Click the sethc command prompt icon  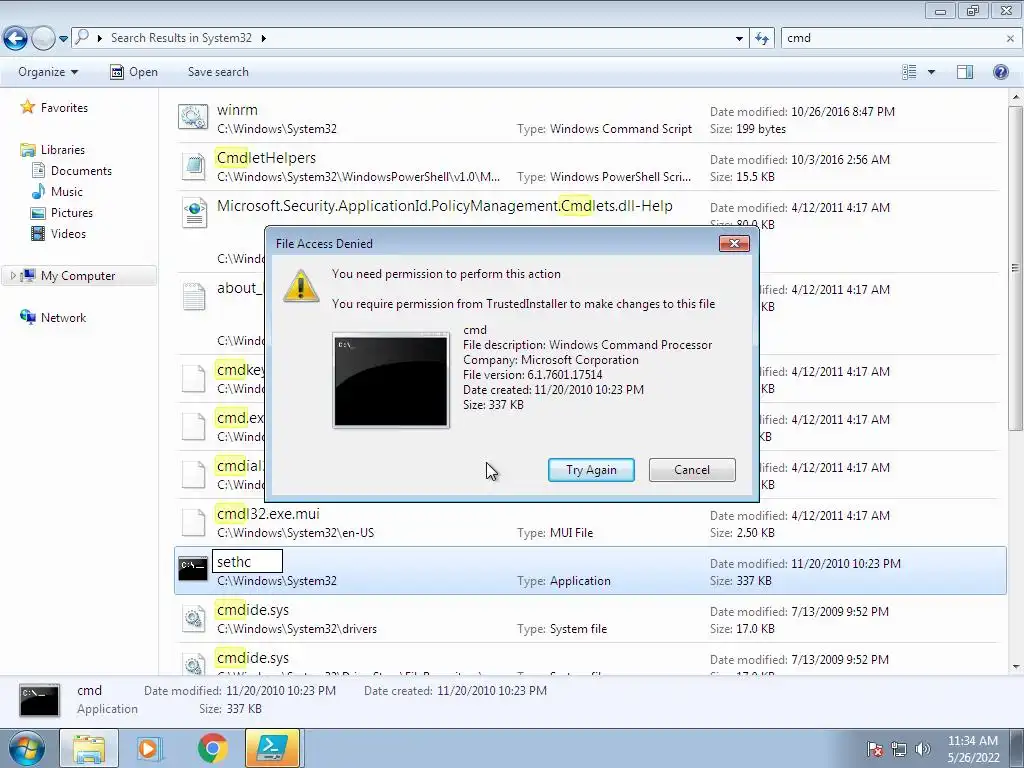(x=193, y=568)
